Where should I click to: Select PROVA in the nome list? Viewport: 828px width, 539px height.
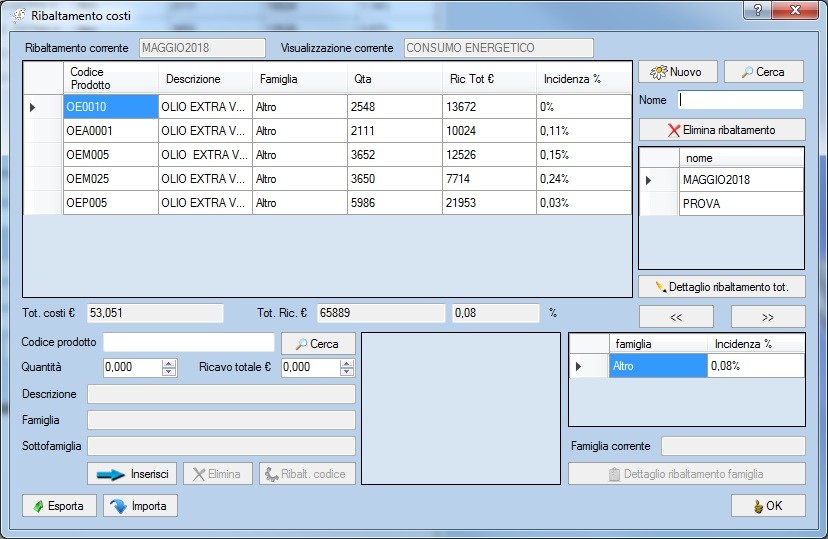pyautogui.click(x=741, y=204)
